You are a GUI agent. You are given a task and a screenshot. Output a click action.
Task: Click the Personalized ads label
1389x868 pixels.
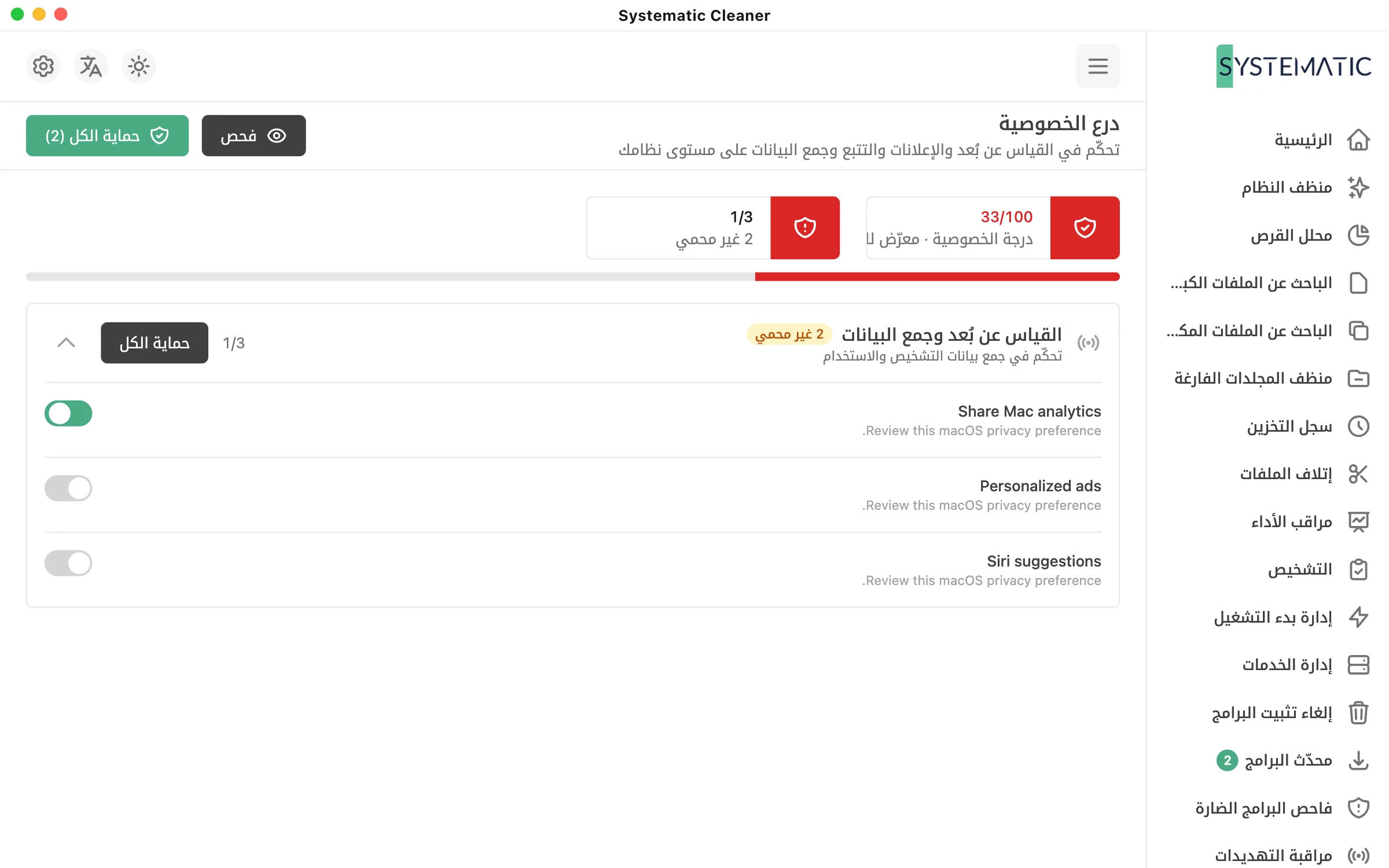(x=1040, y=486)
